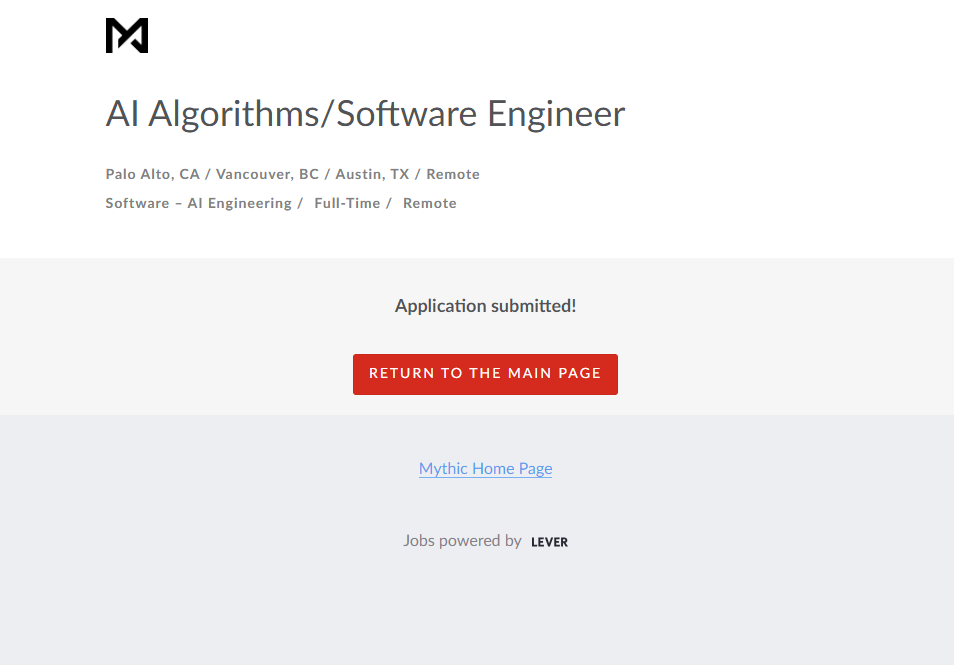Click the LEVER logo in footer
The height and width of the screenshot is (665, 954).
pyautogui.click(x=549, y=542)
